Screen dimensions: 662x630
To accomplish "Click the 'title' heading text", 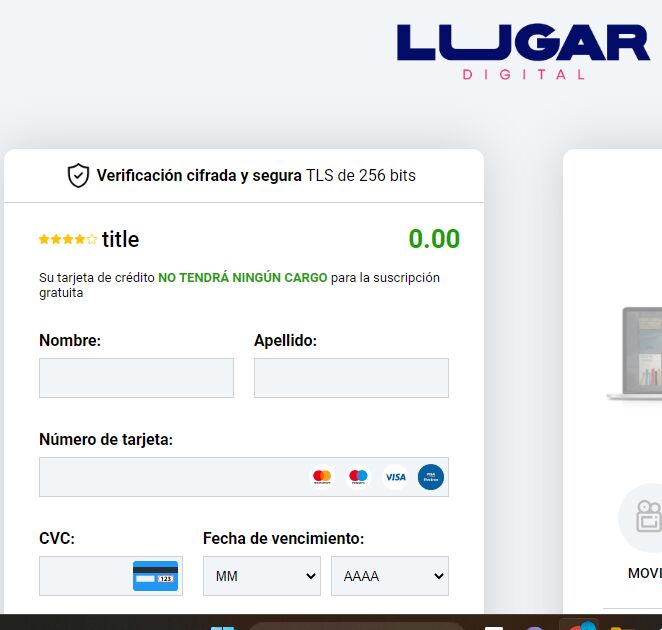I will coord(120,239).
